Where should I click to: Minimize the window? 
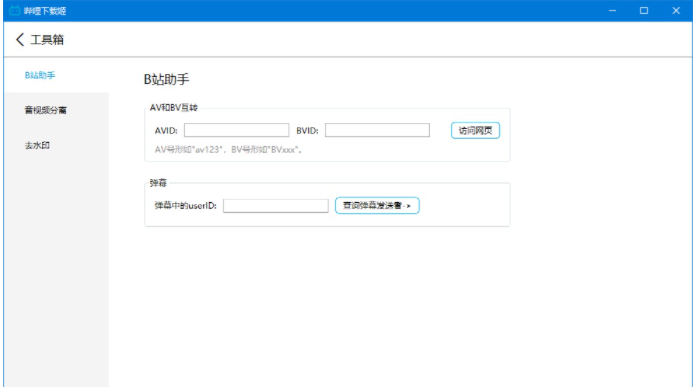(x=613, y=11)
